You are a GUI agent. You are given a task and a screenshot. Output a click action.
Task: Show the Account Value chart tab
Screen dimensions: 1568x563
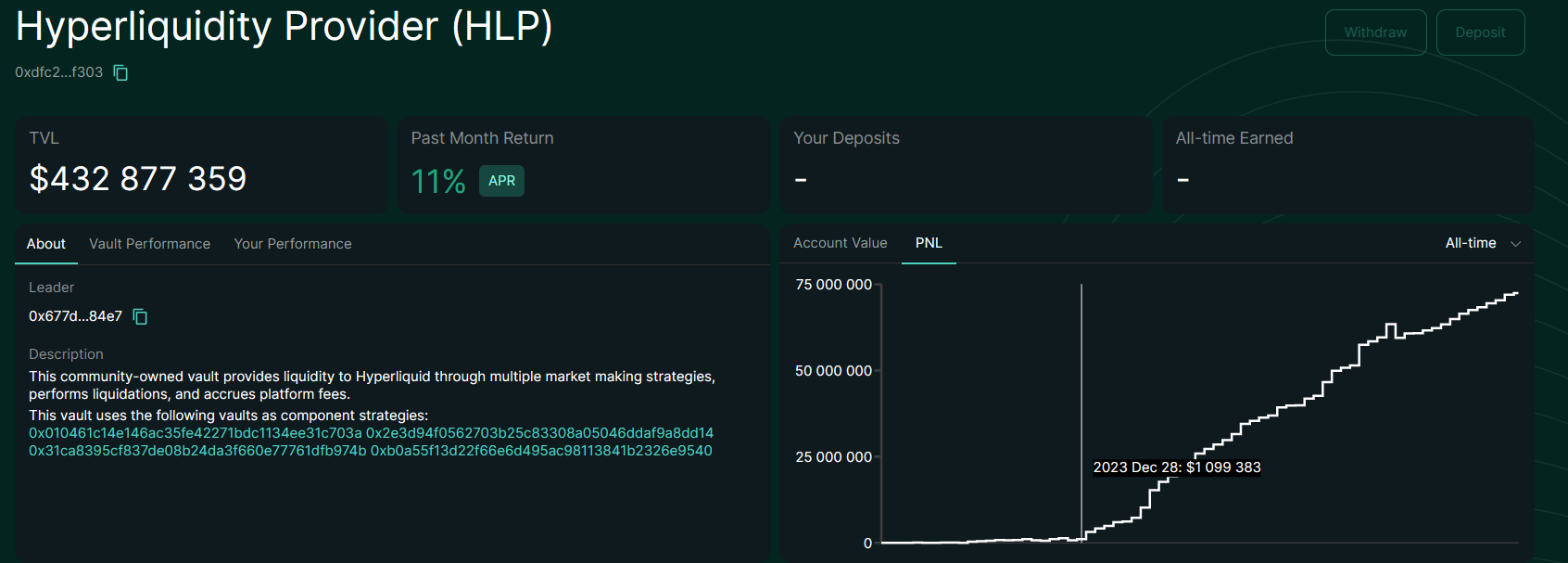point(840,243)
